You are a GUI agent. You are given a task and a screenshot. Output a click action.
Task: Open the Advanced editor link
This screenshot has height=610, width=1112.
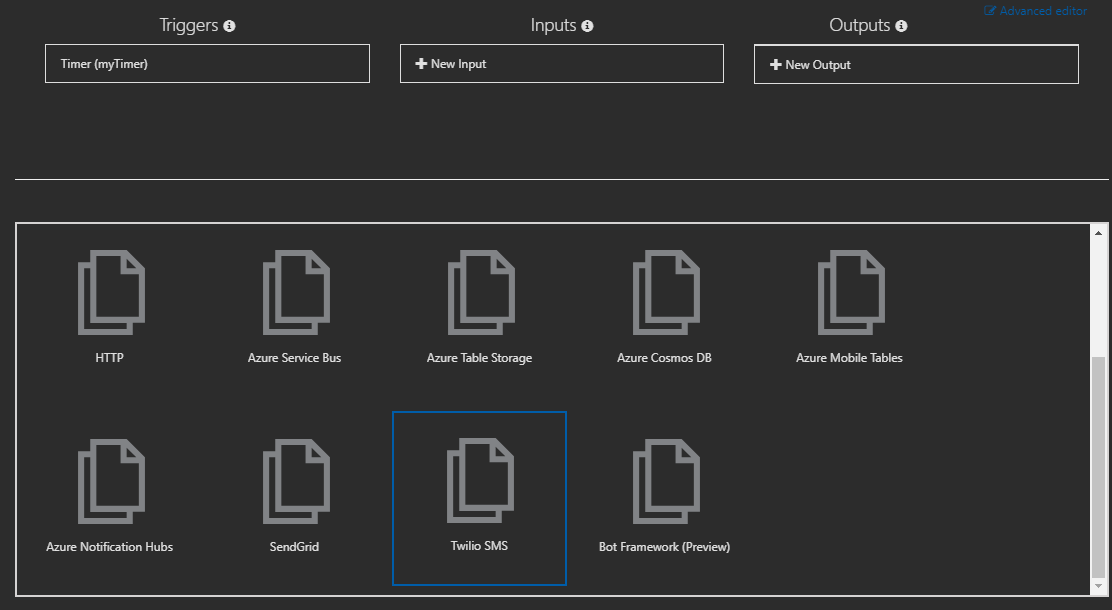click(x=1035, y=11)
